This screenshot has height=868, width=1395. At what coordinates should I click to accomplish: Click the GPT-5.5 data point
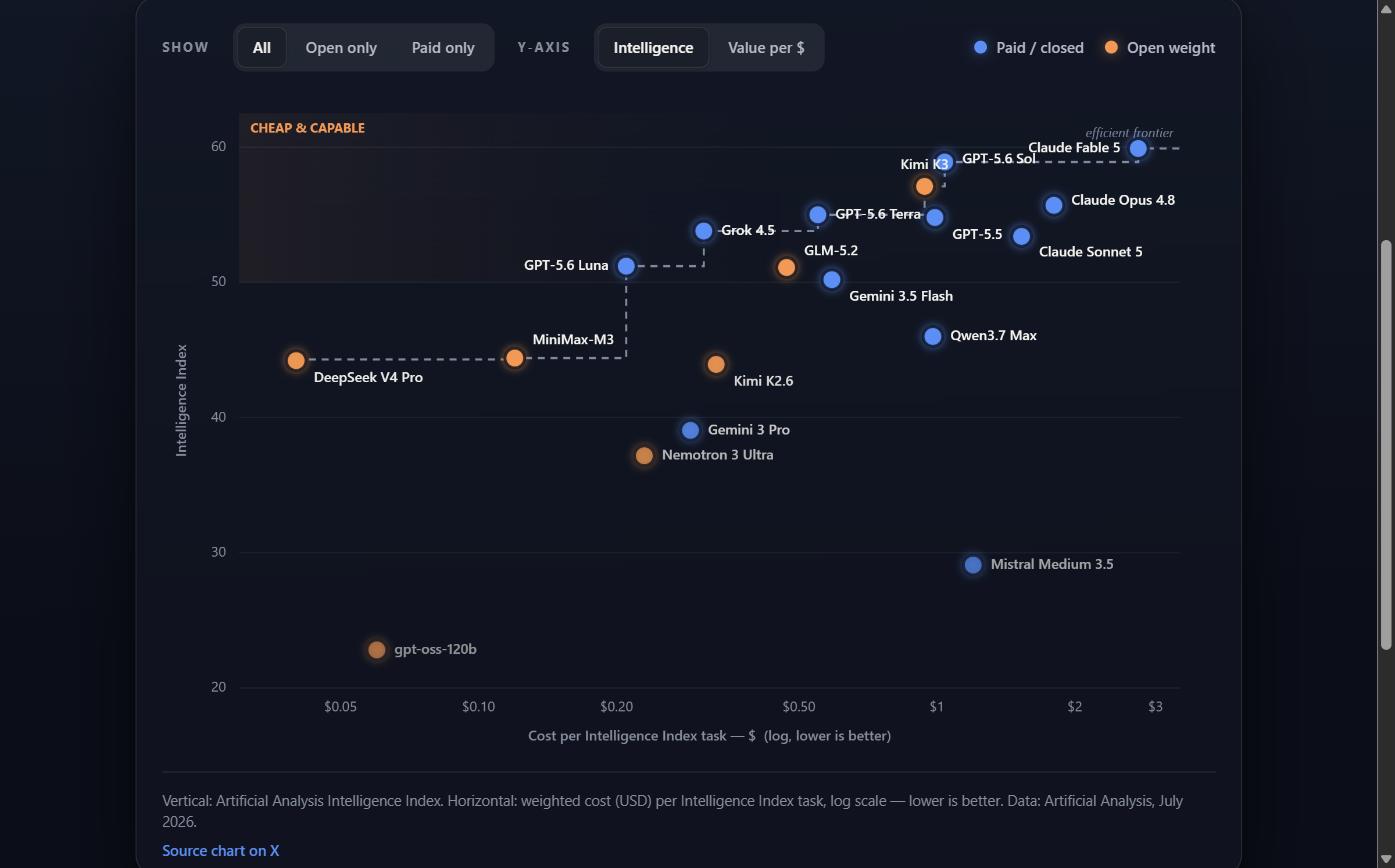(934, 217)
